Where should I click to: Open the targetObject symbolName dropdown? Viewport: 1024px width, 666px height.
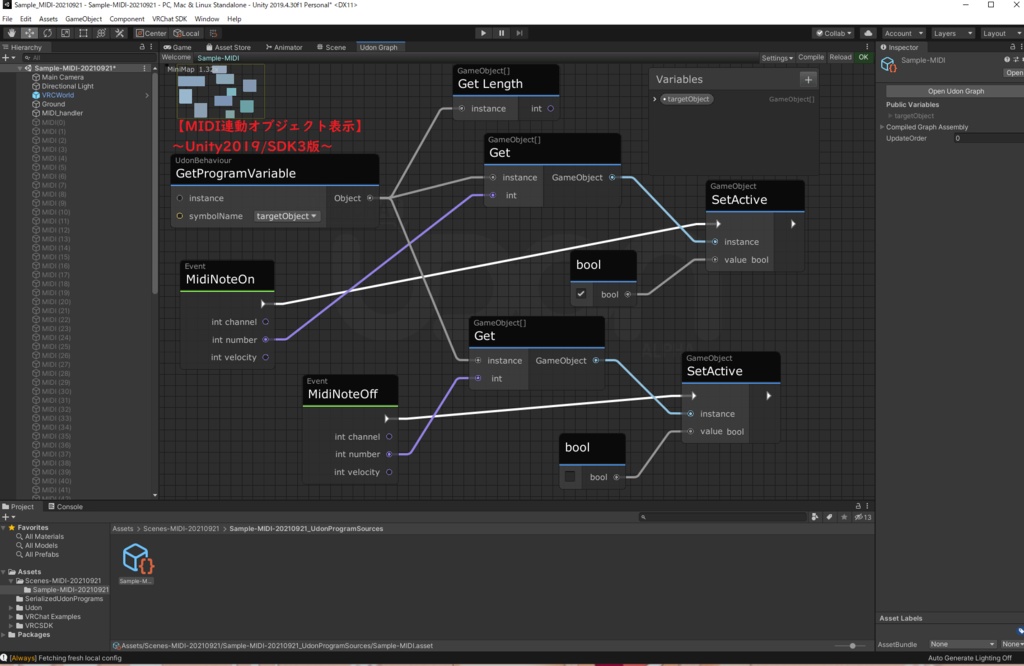point(286,216)
